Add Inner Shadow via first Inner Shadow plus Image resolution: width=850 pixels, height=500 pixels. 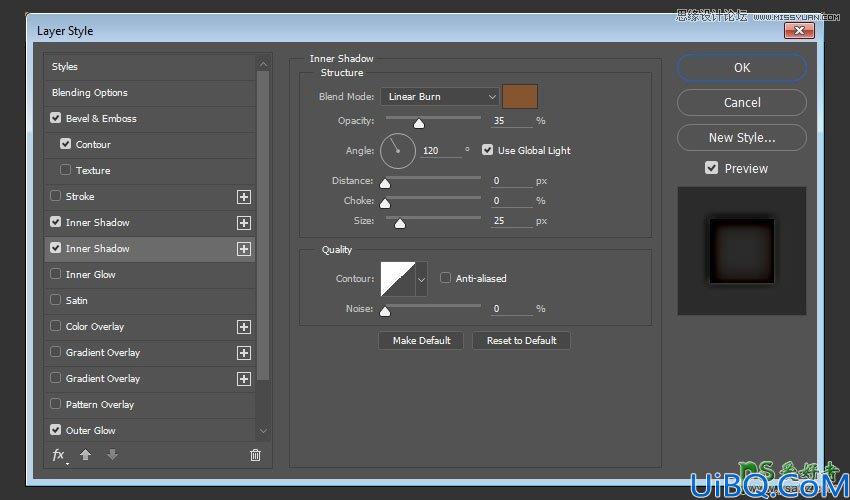click(244, 223)
